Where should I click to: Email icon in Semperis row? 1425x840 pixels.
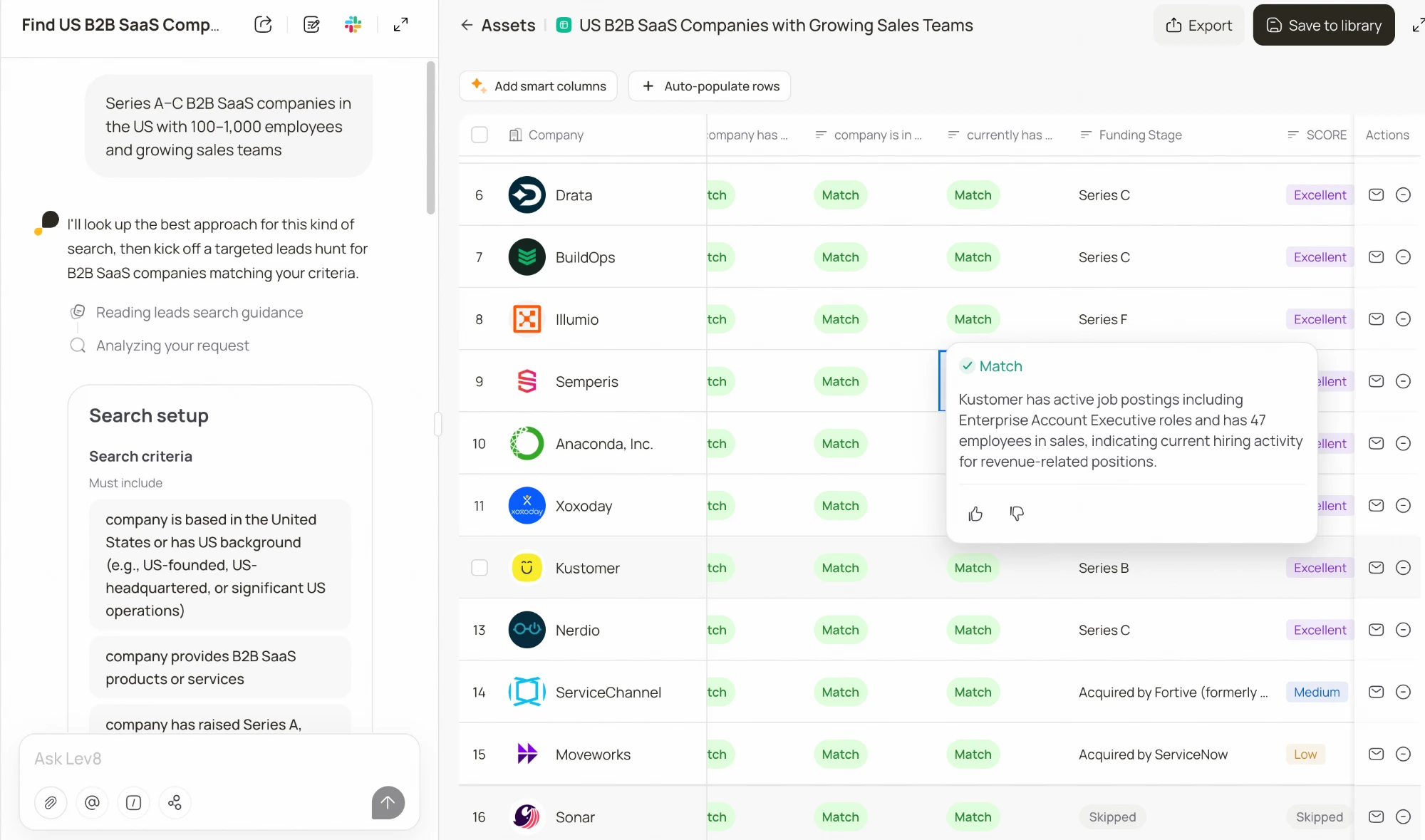coord(1376,381)
